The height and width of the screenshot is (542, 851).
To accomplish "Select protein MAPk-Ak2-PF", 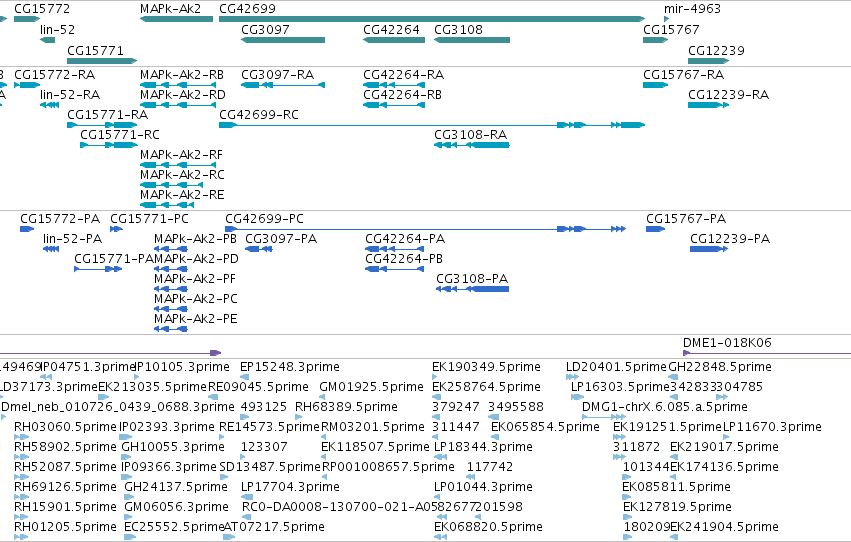I will click(x=170, y=289).
